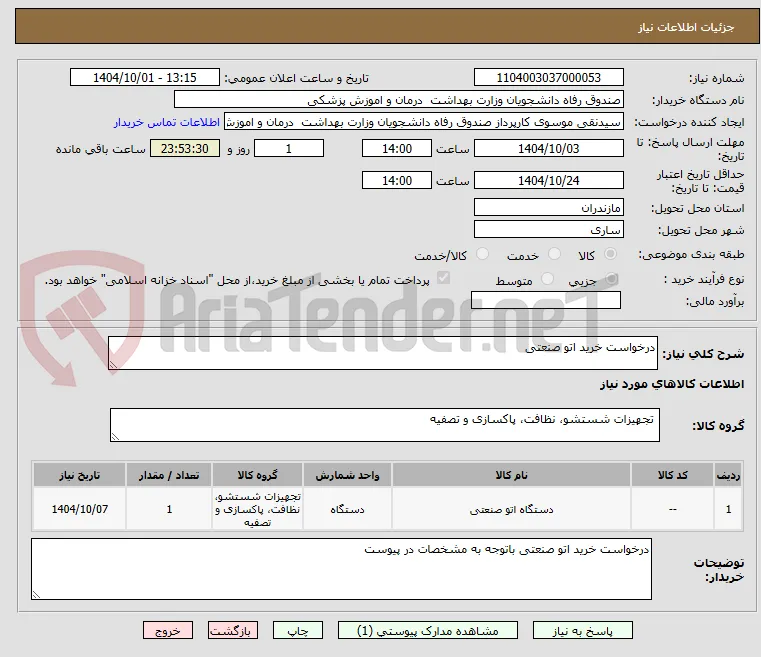This screenshot has width=761, height=657.
Task: Open the اطلاعات تماس خریدار link
Action: coord(167,123)
